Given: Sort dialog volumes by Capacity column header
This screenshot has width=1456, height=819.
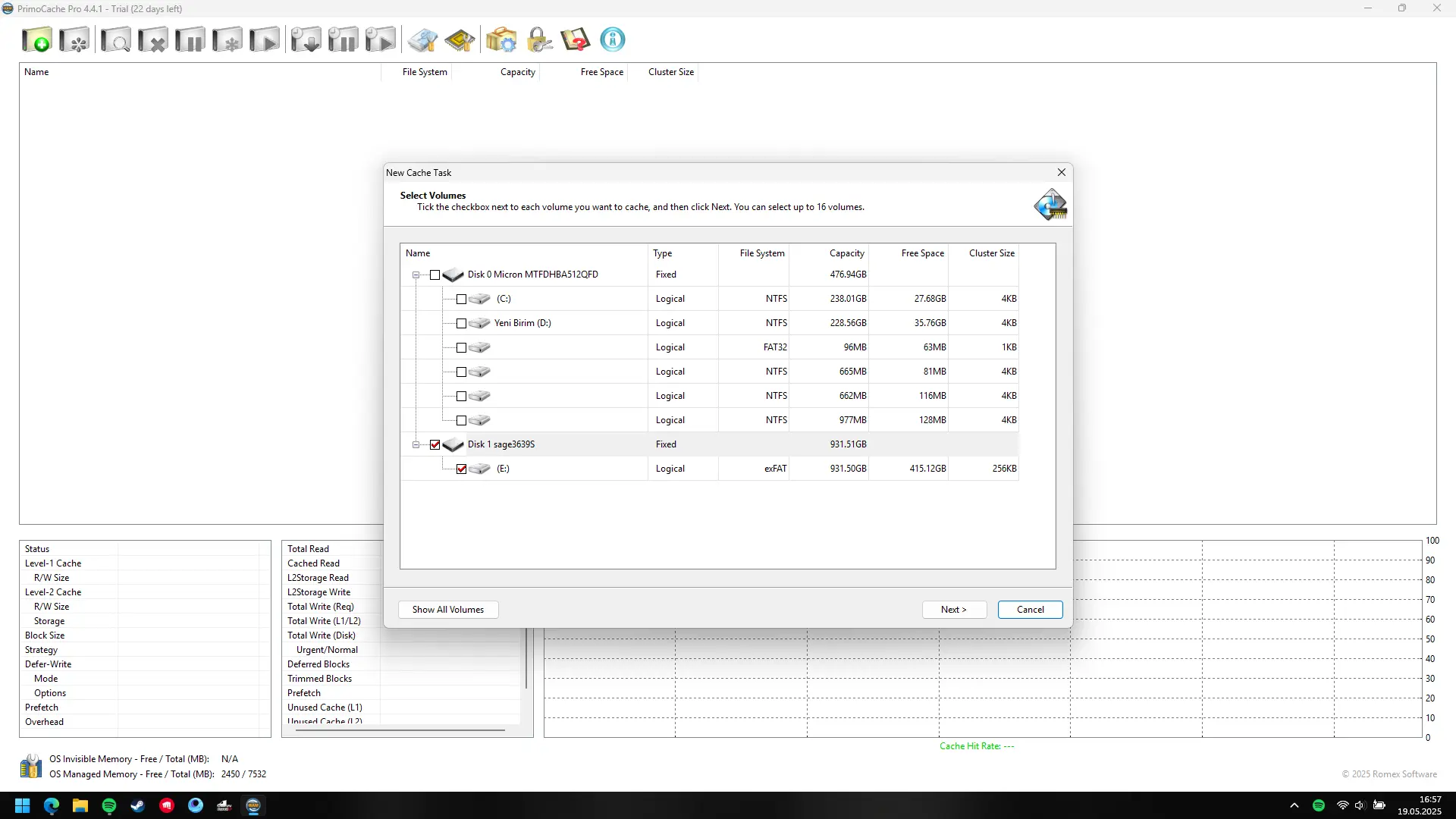Looking at the screenshot, I should [846, 253].
